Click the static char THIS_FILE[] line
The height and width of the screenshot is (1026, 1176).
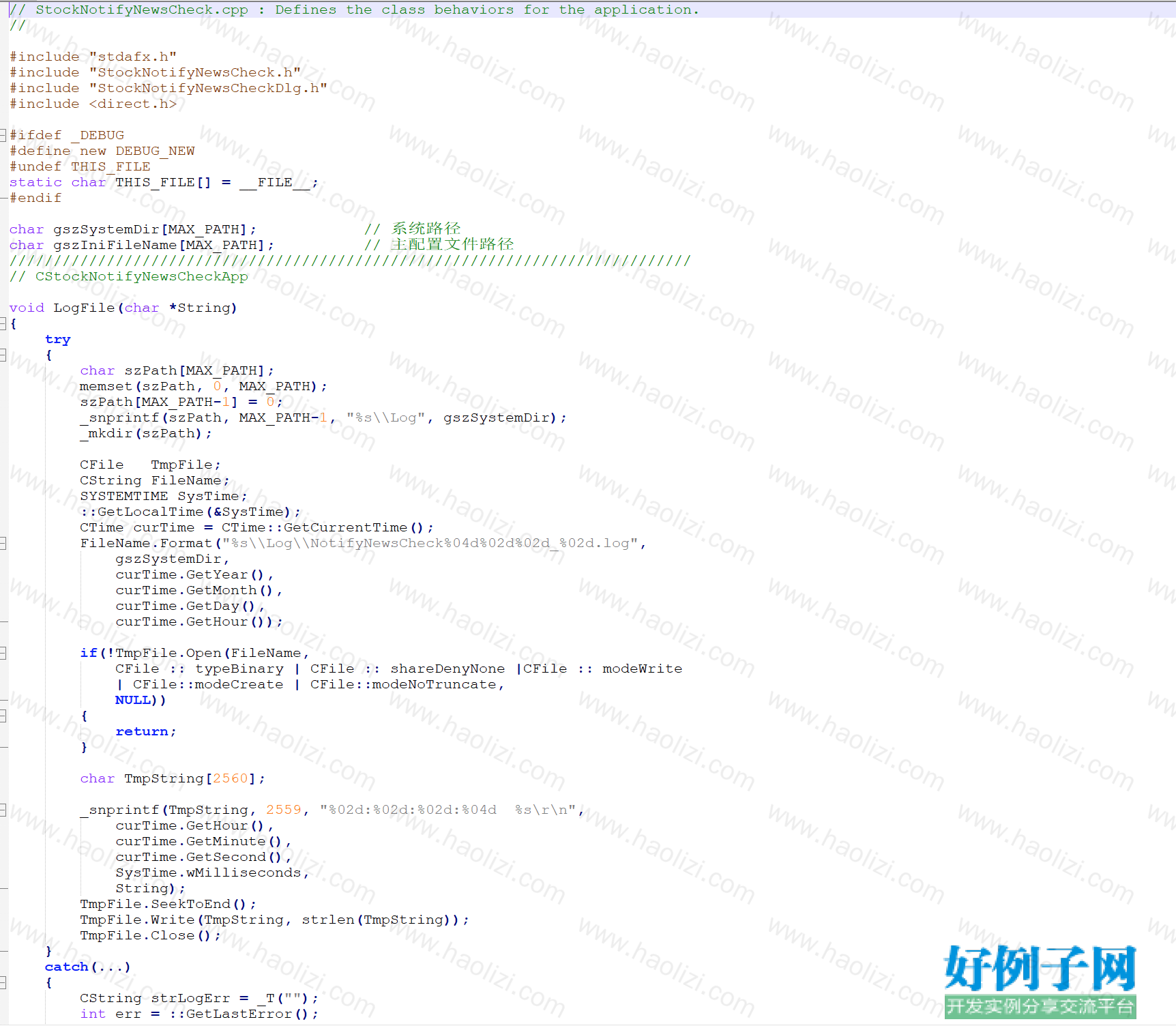[164, 182]
